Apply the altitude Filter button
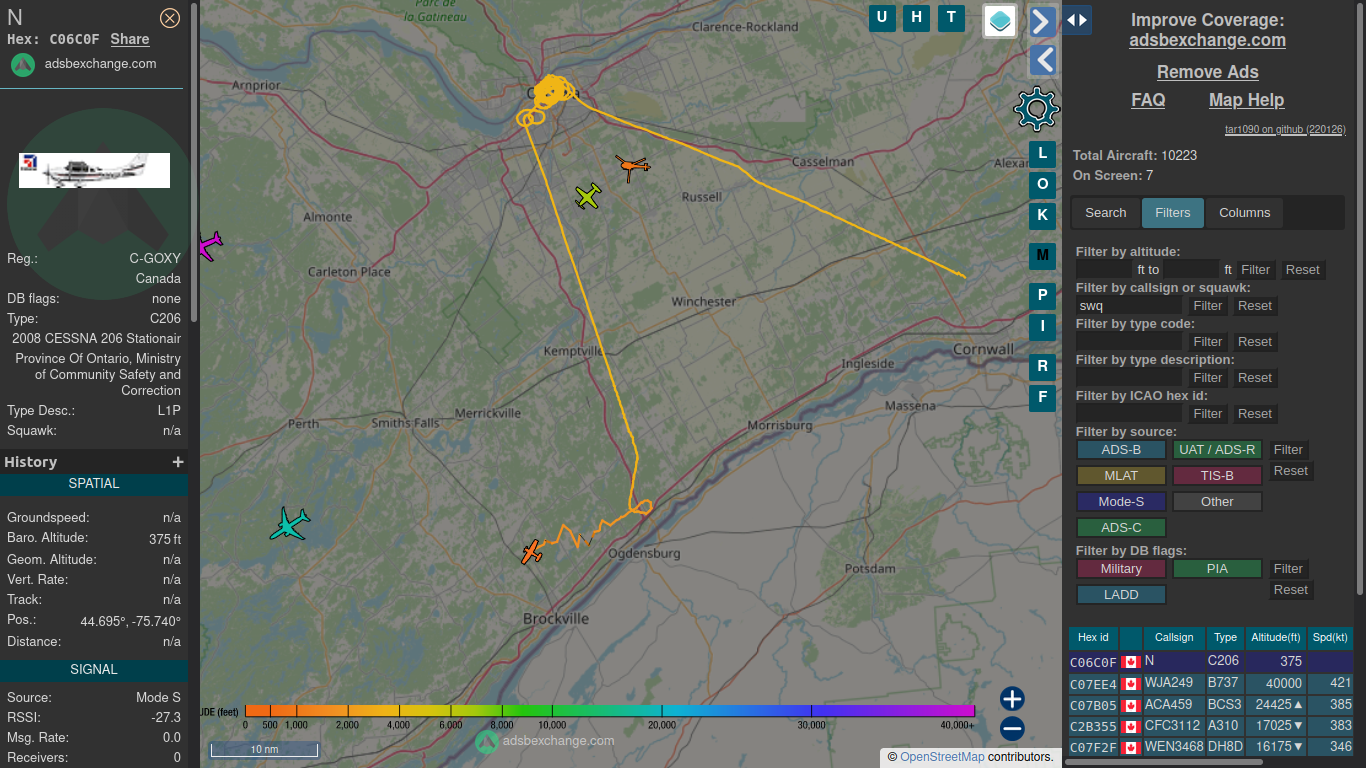Screen dimensions: 1366x768 [1255, 270]
